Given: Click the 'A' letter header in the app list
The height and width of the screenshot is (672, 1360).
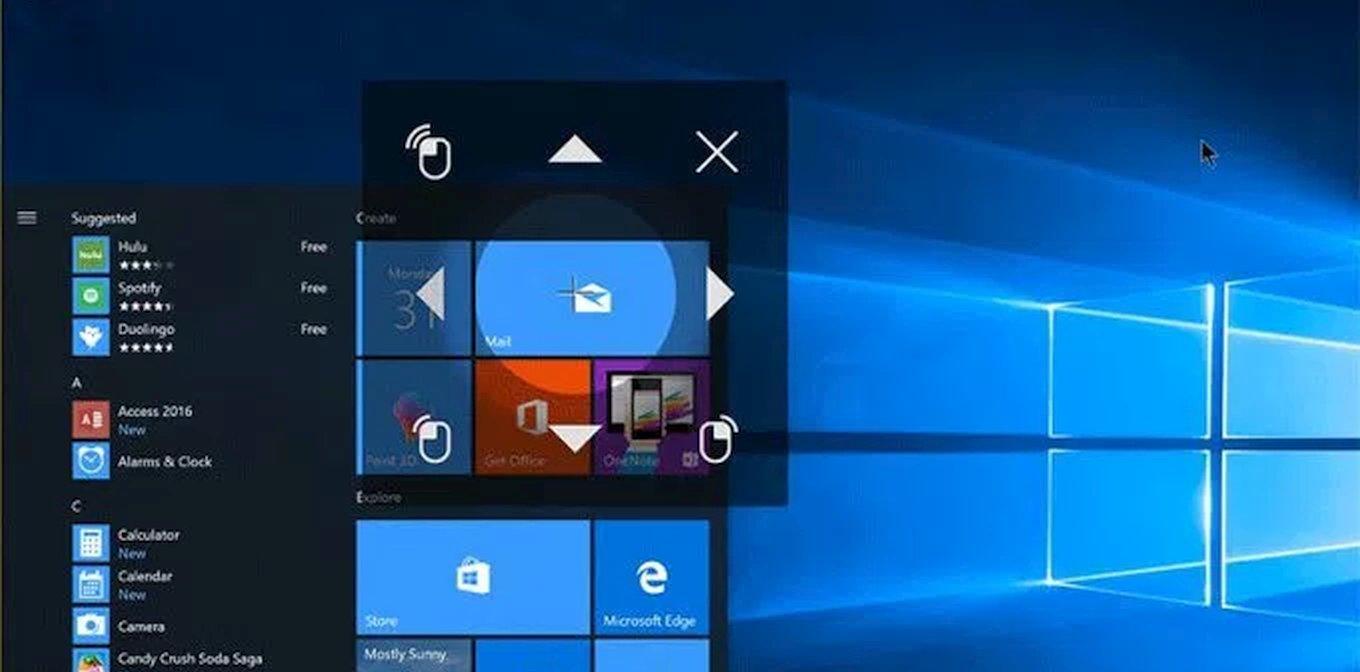Looking at the screenshot, I should pos(77,382).
